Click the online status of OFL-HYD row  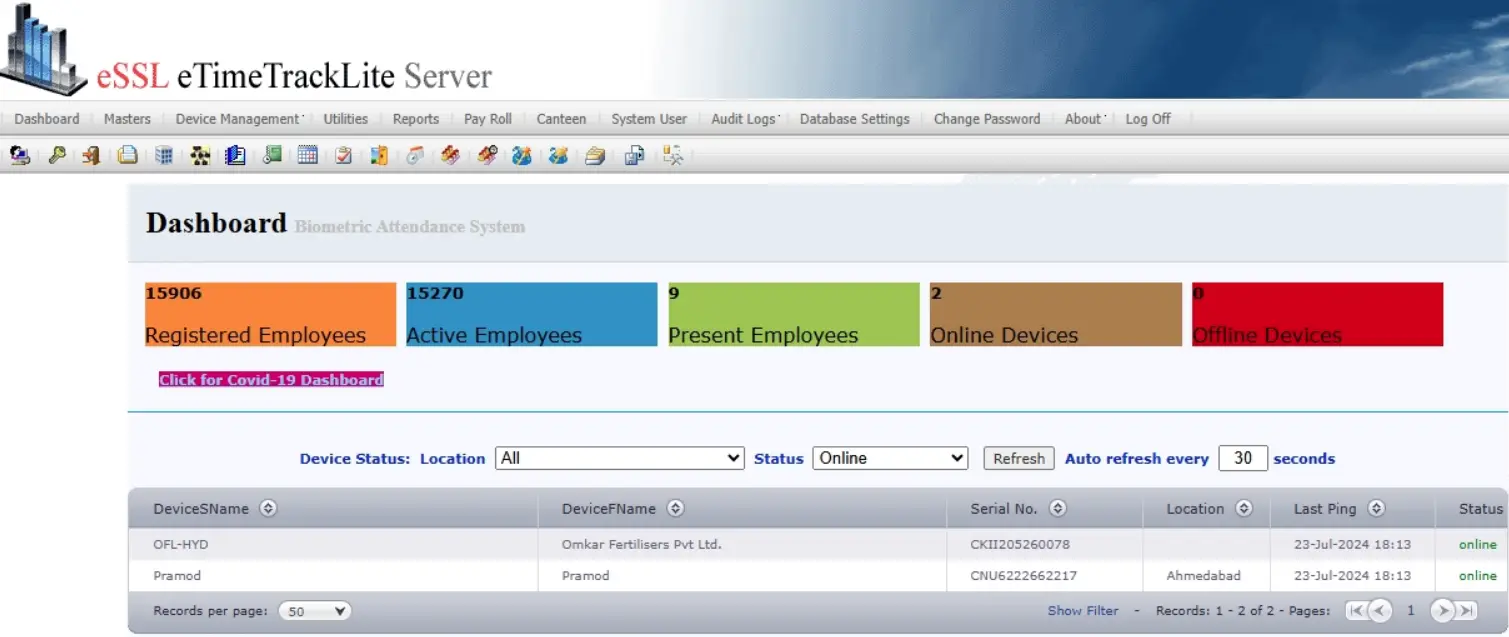(x=1478, y=545)
